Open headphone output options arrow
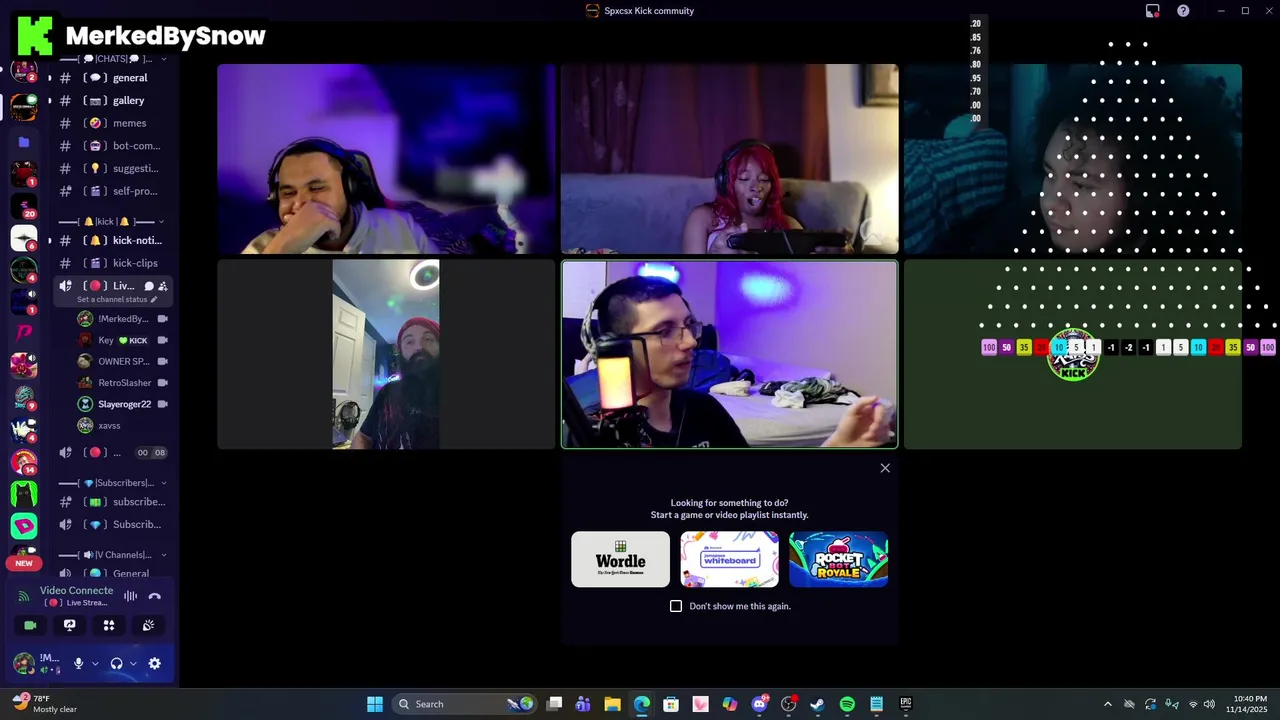1280x720 pixels. click(133, 663)
